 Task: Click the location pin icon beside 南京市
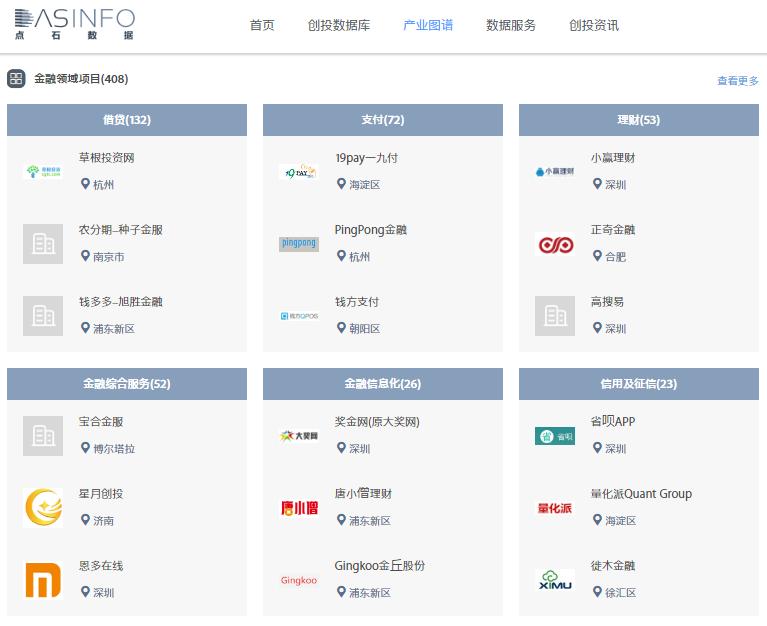click(85, 256)
